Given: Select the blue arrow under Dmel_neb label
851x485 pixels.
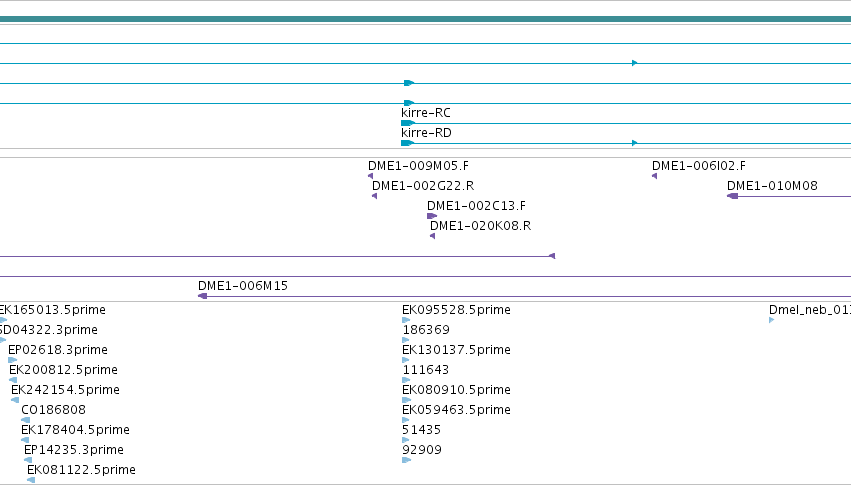Looking at the screenshot, I should click(771, 320).
